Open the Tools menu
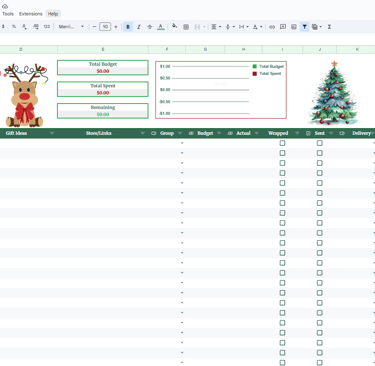 coord(8,14)
